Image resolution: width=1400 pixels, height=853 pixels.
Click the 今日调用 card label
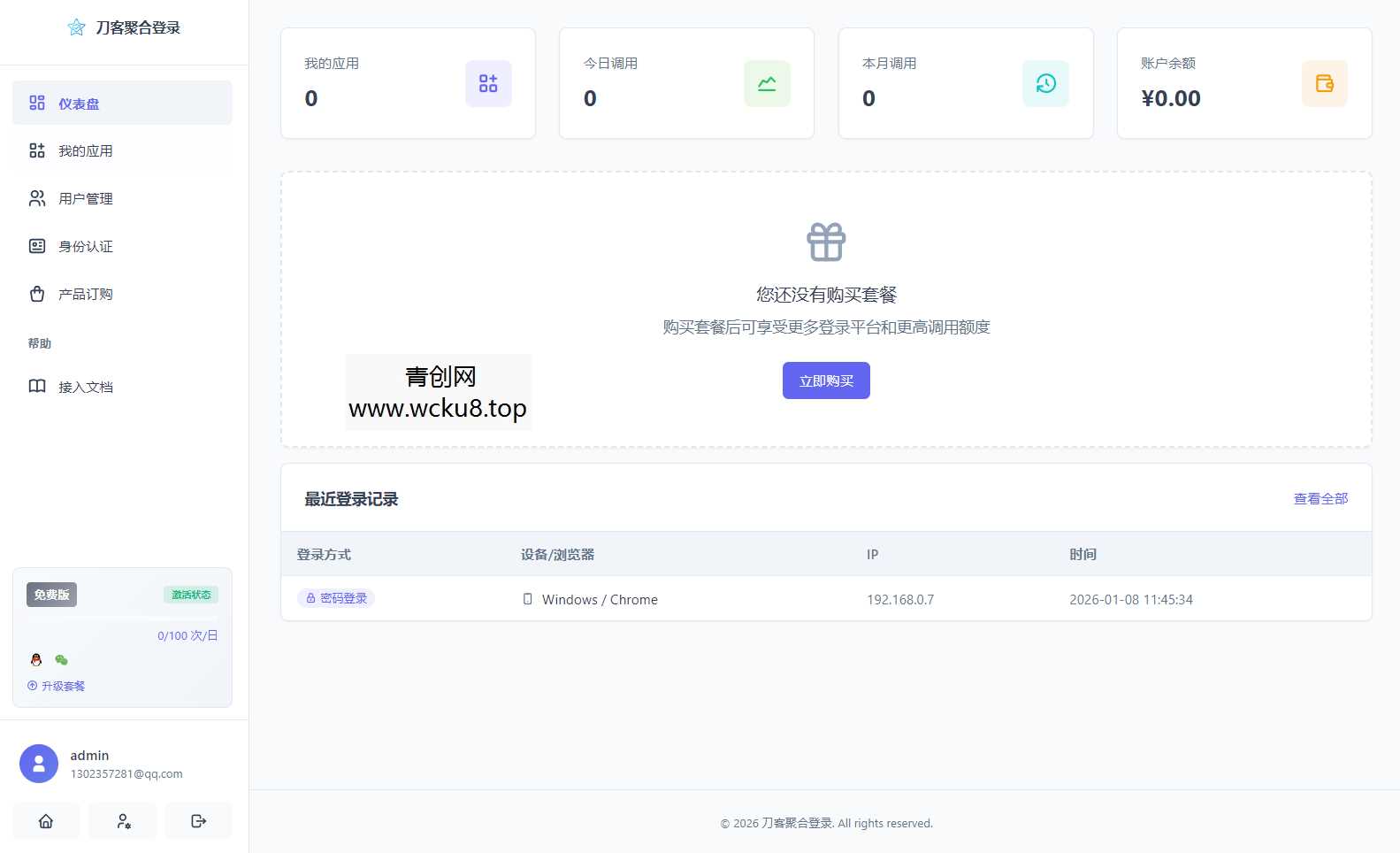pyautogui.click(x=610, y=63)
